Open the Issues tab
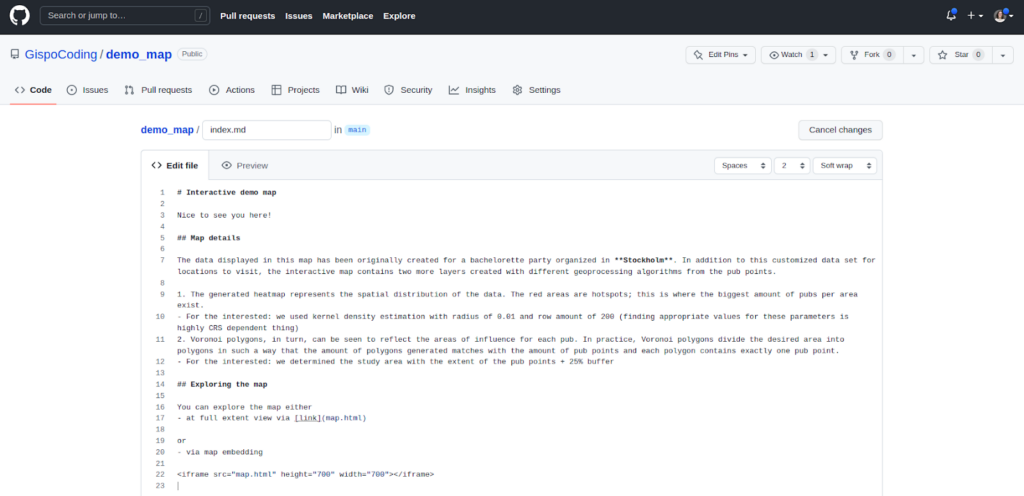The image size is (1024, 496). coord(87,90)
